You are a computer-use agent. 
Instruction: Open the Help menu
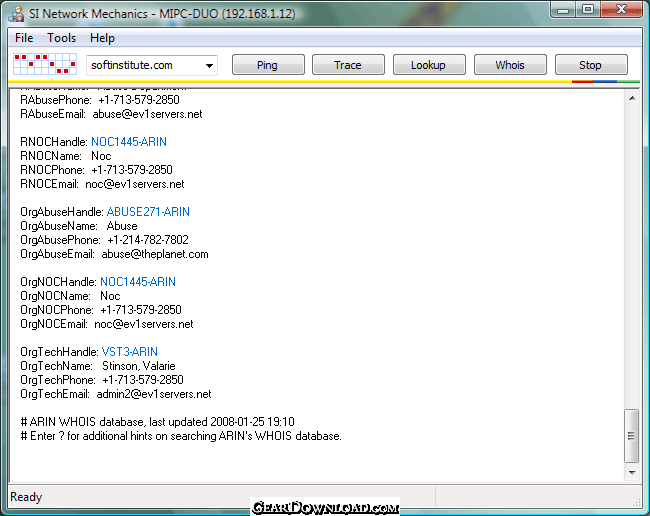(102, 38)
